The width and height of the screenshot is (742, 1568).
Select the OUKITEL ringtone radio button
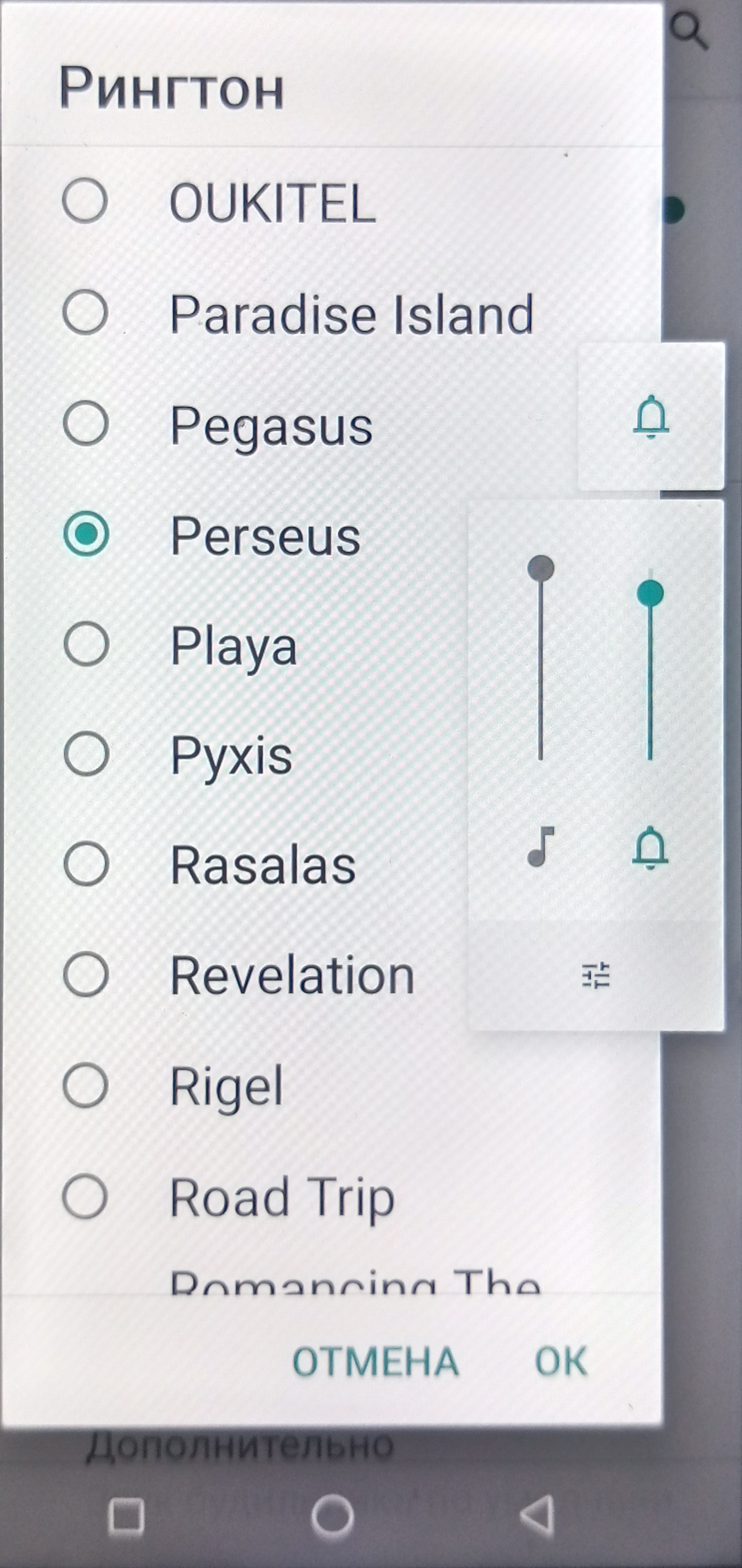pyautogui.click(x=85, y=200)
